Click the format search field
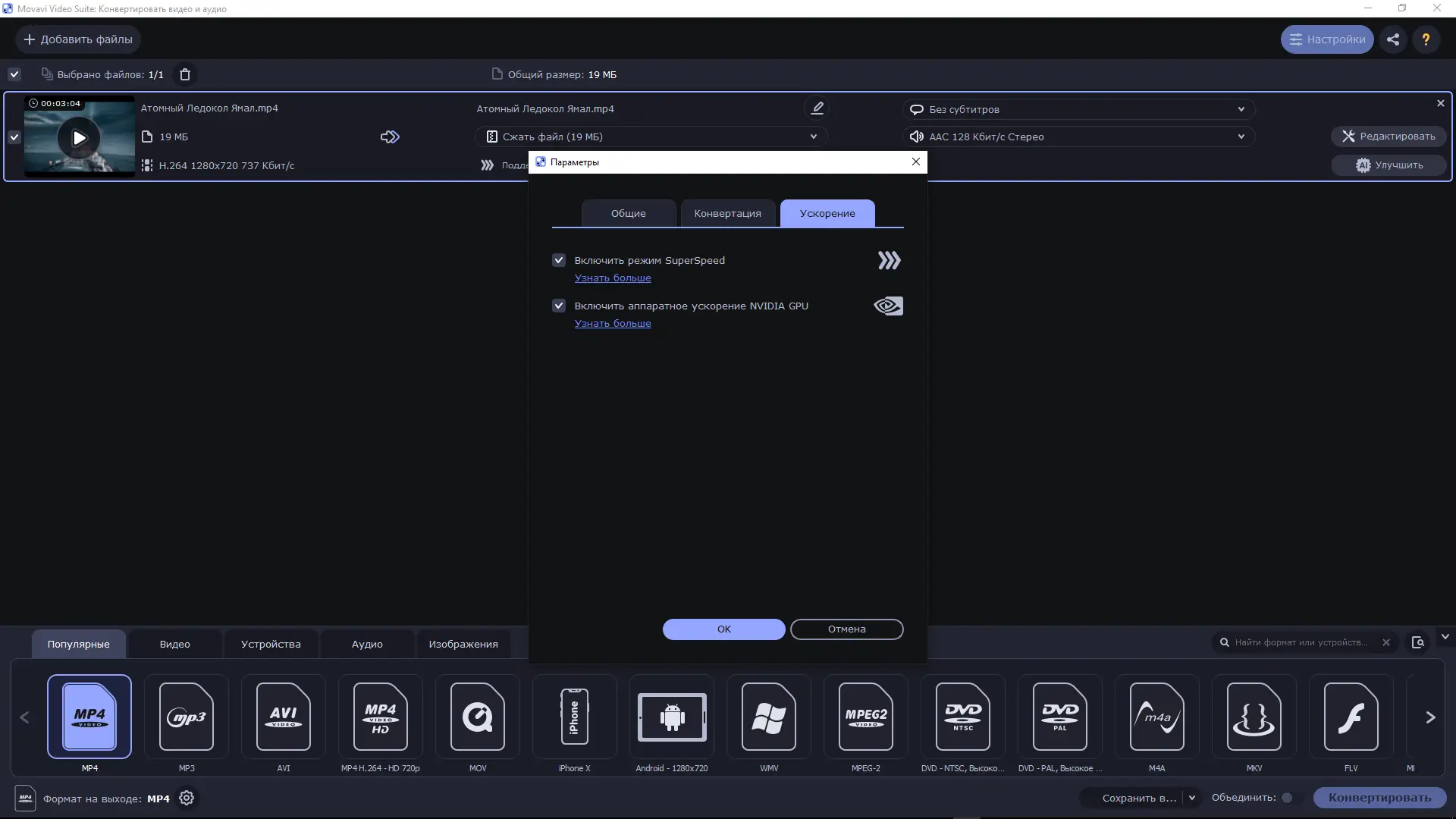The height and width of the screenshot is (819, 1456). [1301, 642]
